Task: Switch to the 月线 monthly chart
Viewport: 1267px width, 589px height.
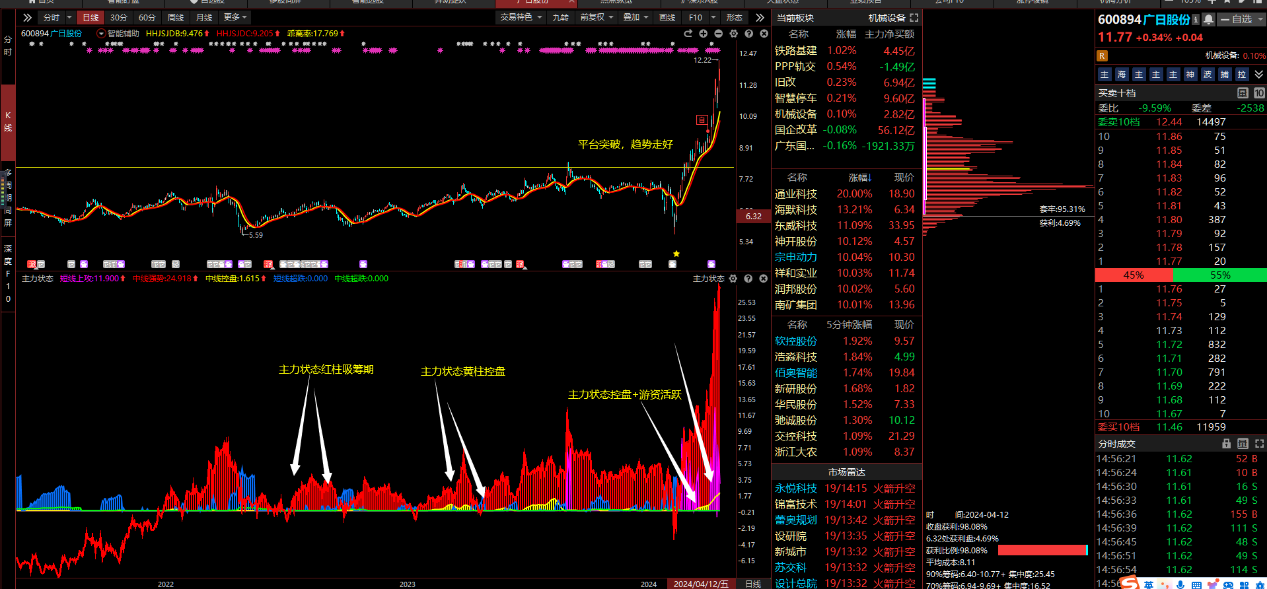Action: point(204,18)
